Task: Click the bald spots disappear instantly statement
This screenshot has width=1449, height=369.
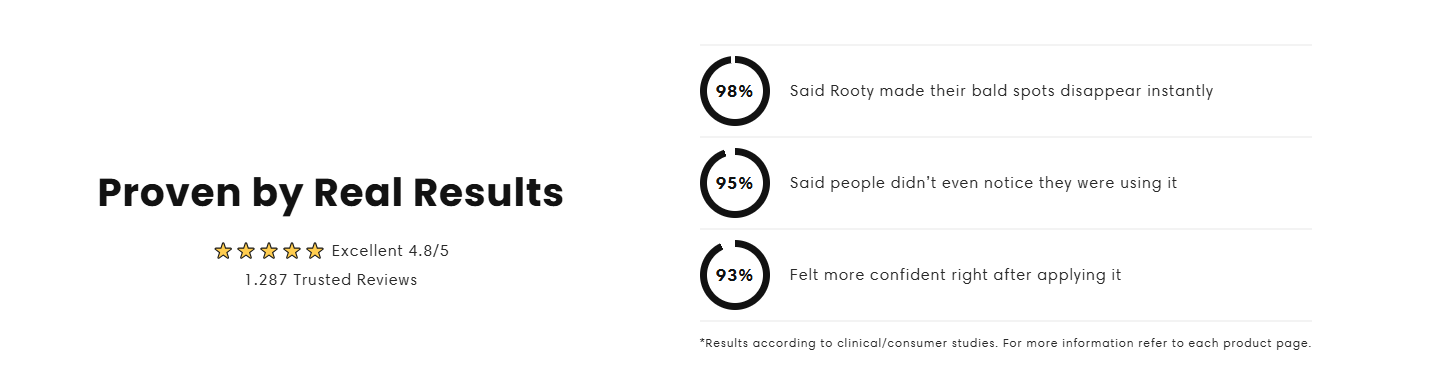Action: [x=1001, y=91]
